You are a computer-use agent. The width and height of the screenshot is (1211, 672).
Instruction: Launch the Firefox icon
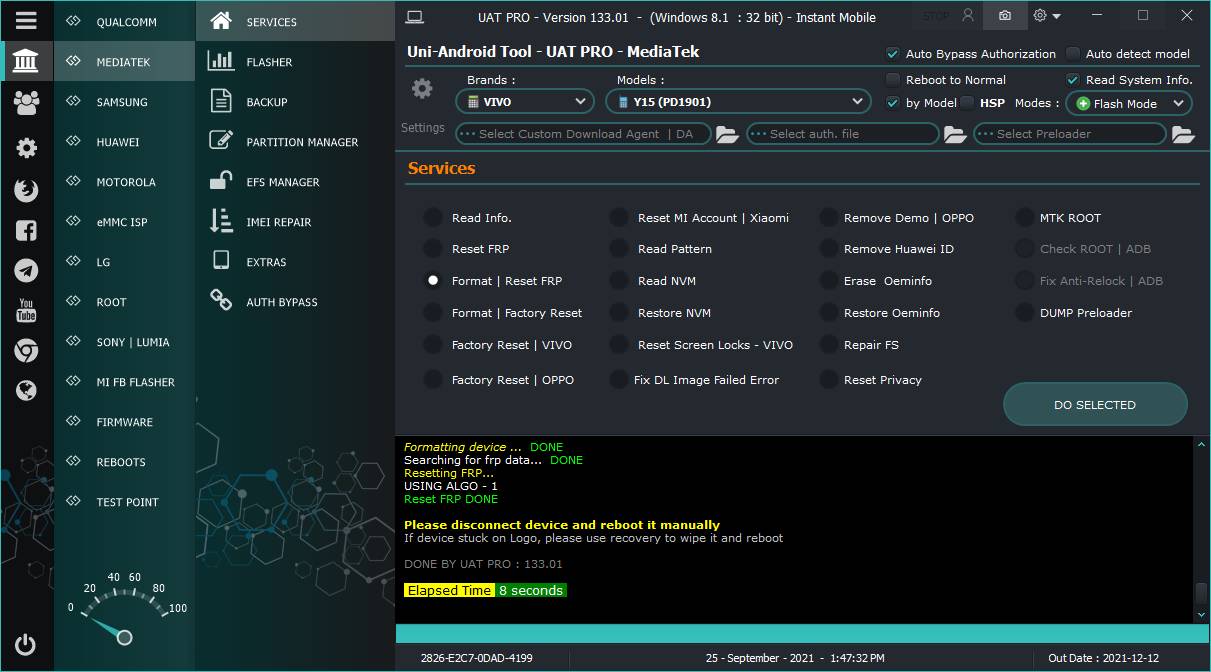coord(26,190)
